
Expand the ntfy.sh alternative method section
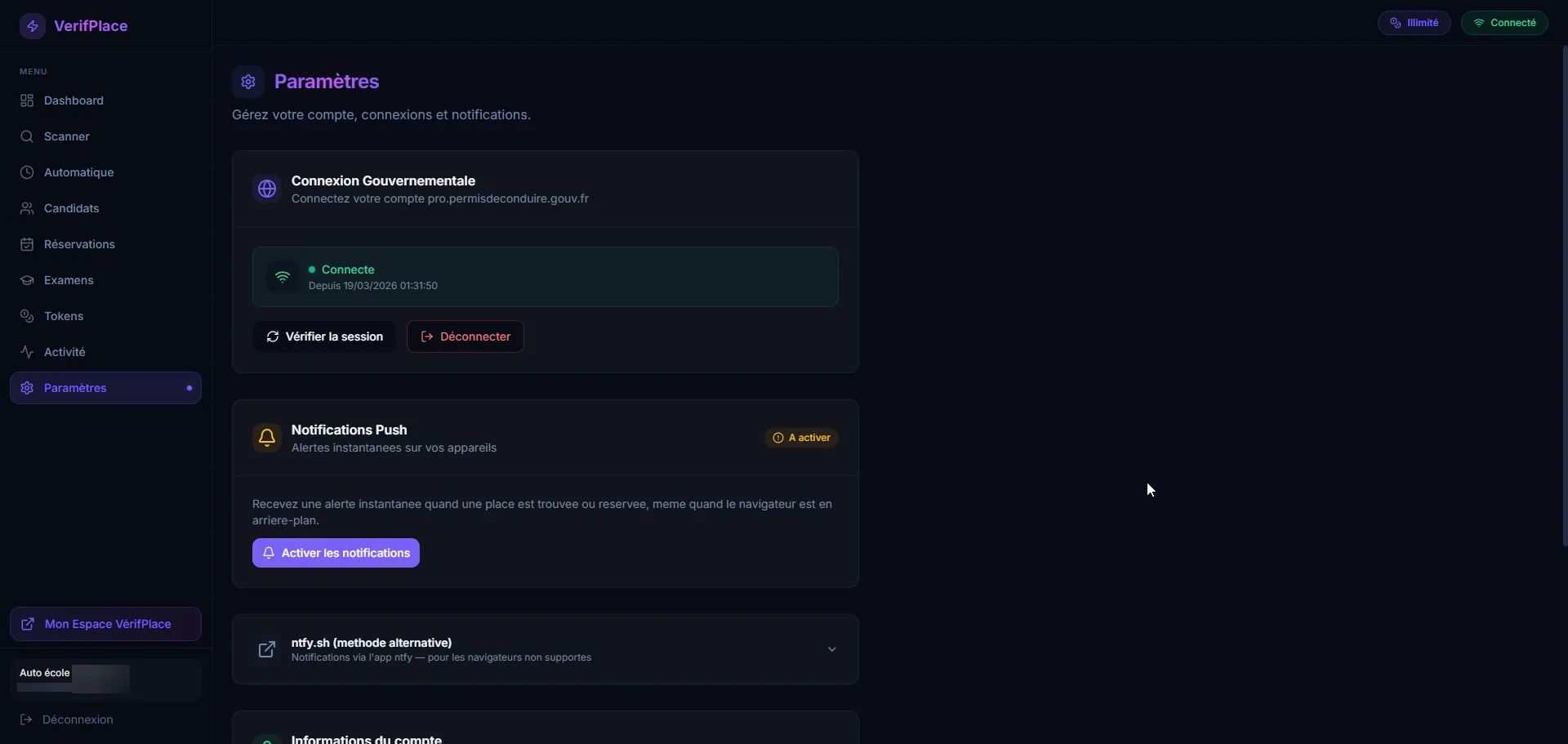pos(831,649)
